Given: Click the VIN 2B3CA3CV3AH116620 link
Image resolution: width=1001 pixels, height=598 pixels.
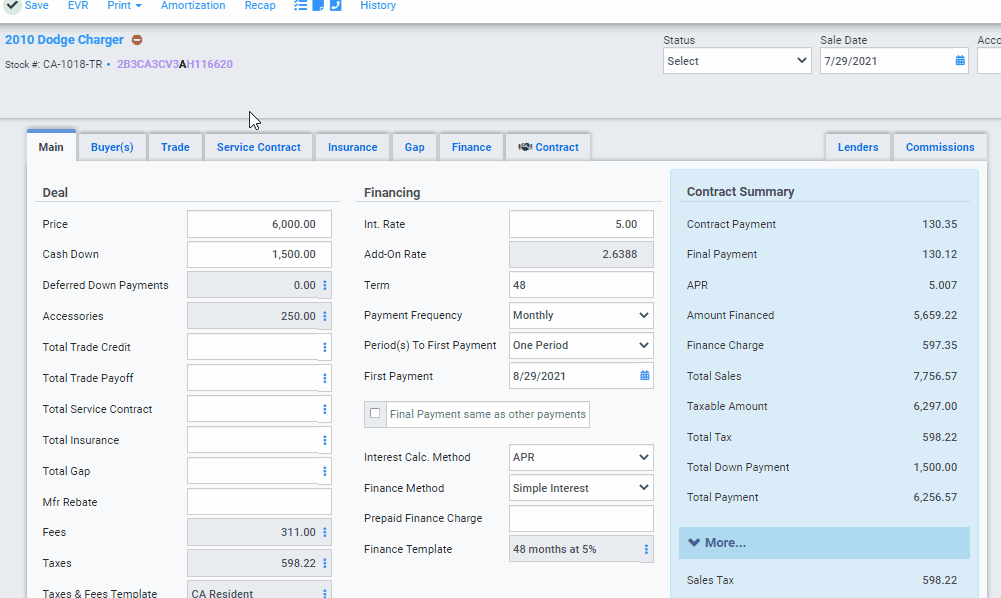Looking at the screenshot, I should pos(175,64).
